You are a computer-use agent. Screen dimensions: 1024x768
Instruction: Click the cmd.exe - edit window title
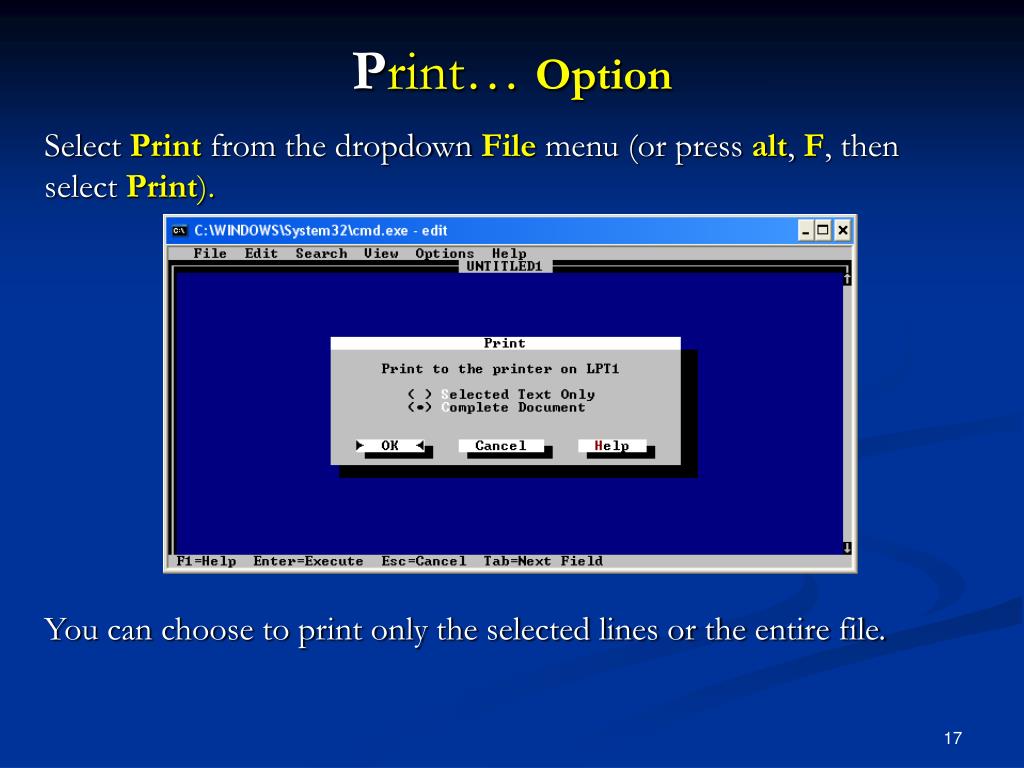tap(321, 231)
